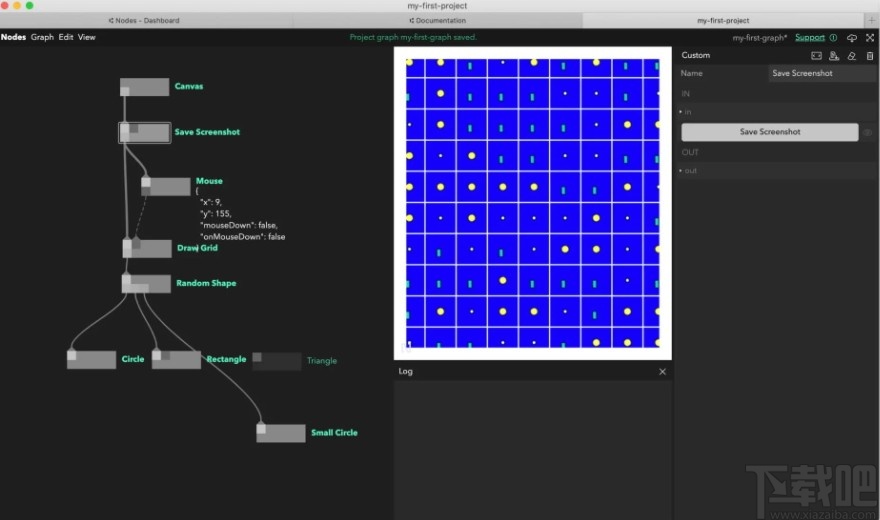Image resolution: width=880 pixels, height=520 pixels.
Task: Click the my-first-graph* title text
Action: tap(760, 38)
